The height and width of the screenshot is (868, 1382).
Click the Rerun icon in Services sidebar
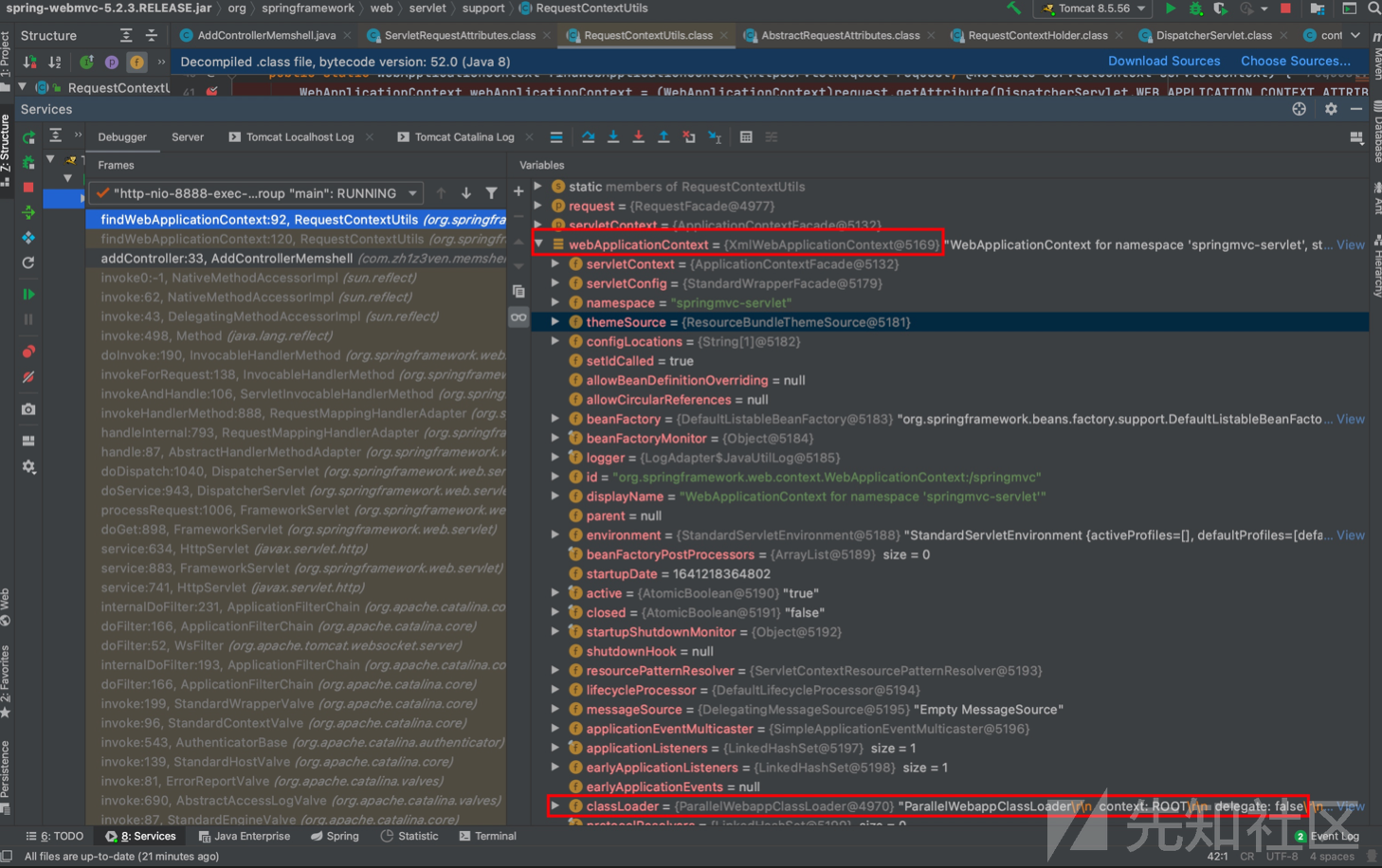pyautogui.click(x=28, y=137)
